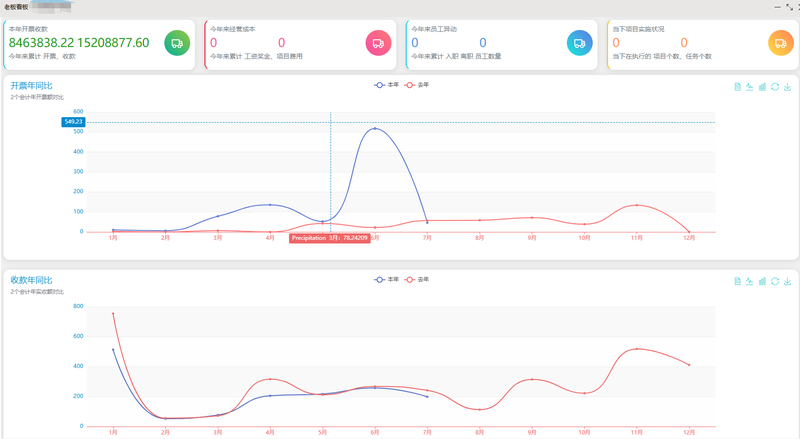Click the 12月 axis label in 开票年同比 chart

pos(689,238)
